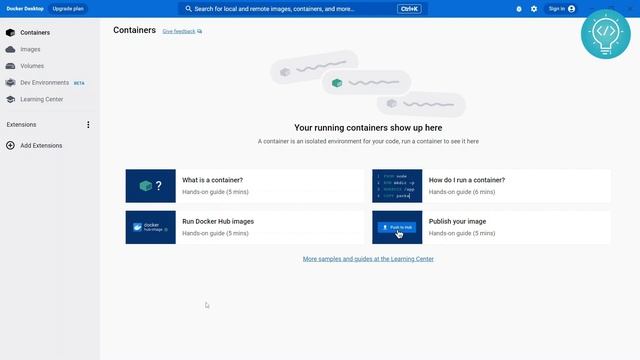
Task: Open the settings gear icon
Action: pyautogui.click(x=534, y=9)
